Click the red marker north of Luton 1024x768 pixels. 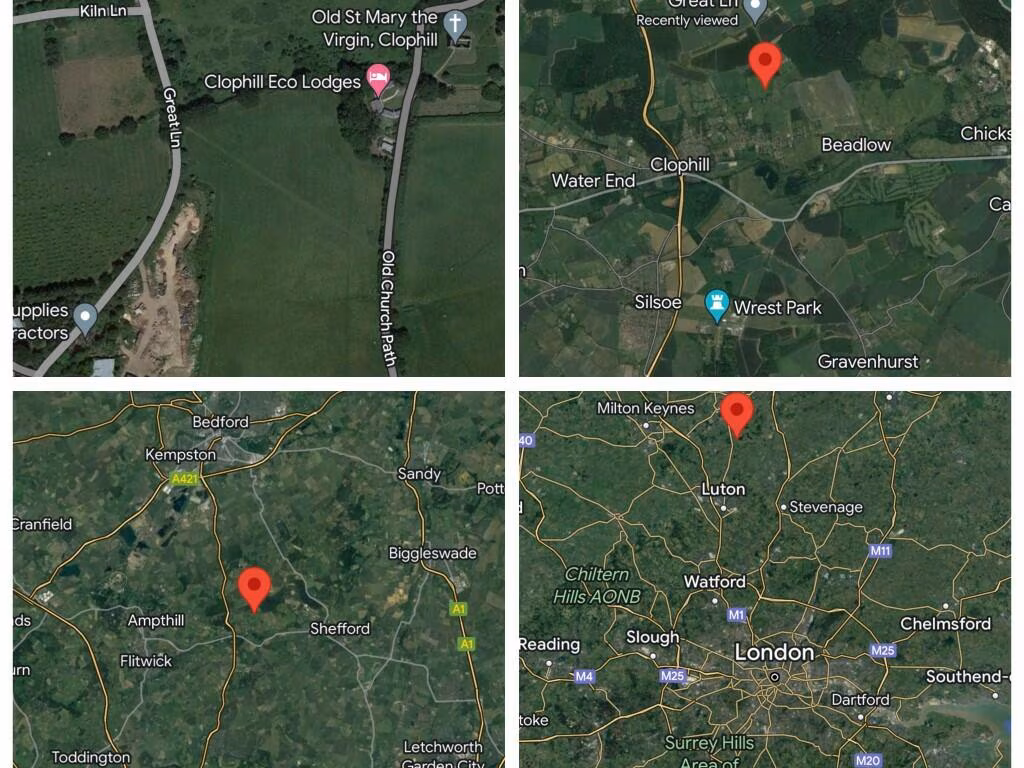click(x=737, y=415)
